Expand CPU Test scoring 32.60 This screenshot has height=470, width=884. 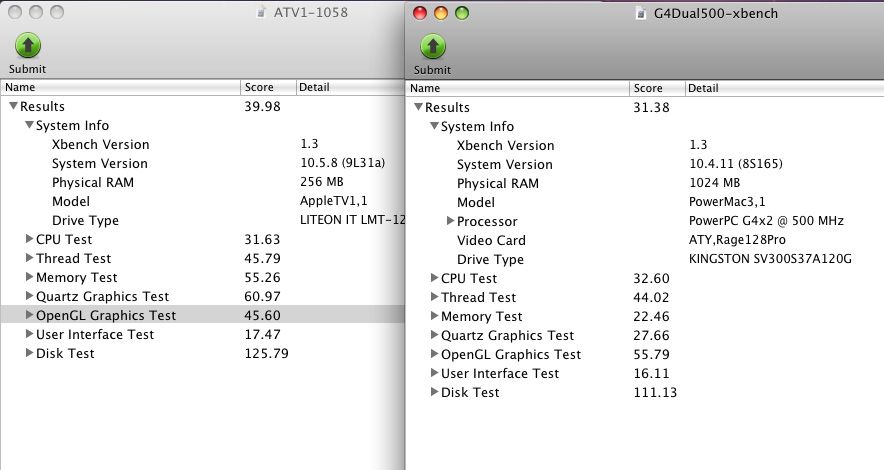[x=434, y=278]
